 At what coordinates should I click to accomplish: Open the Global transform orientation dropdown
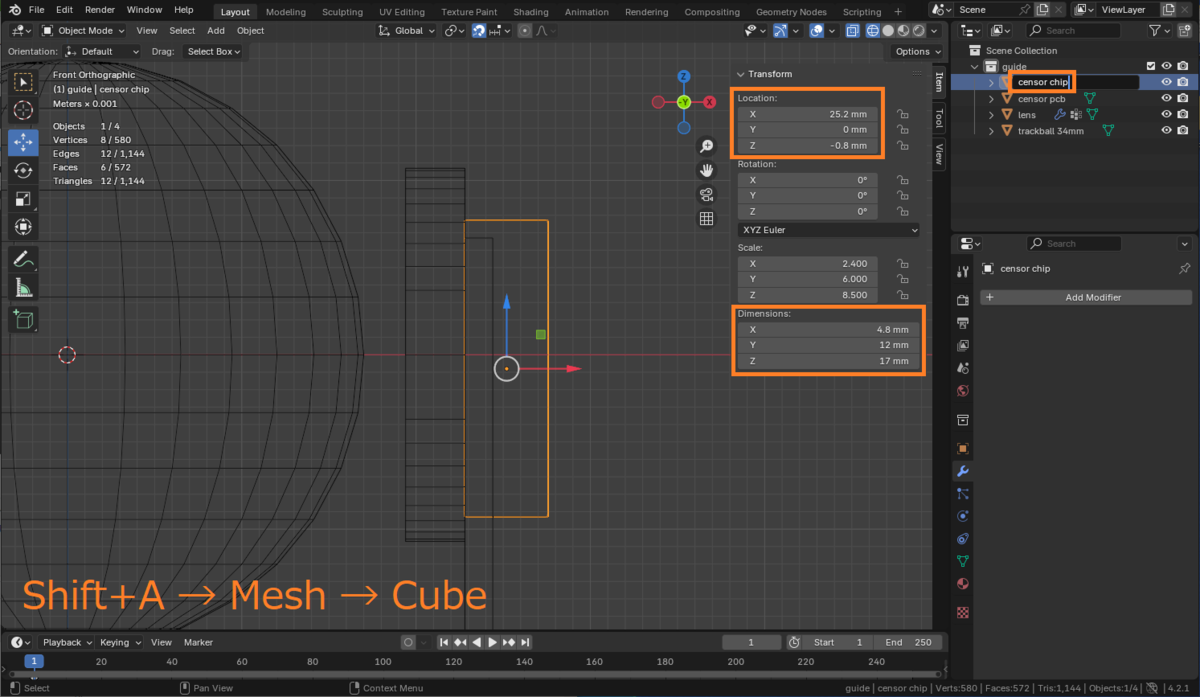click(407, 31)
